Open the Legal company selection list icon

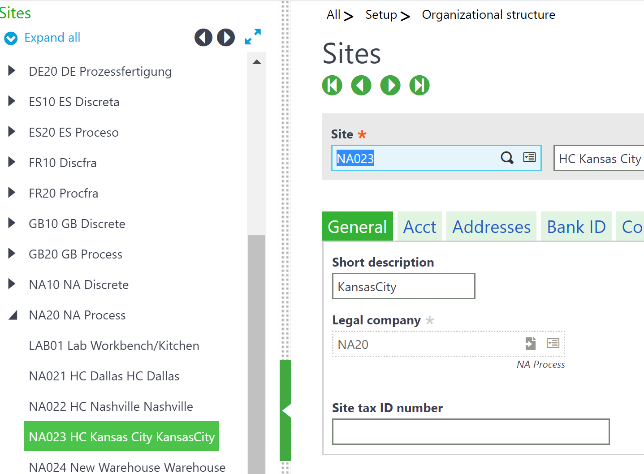[x=552, y=344]
